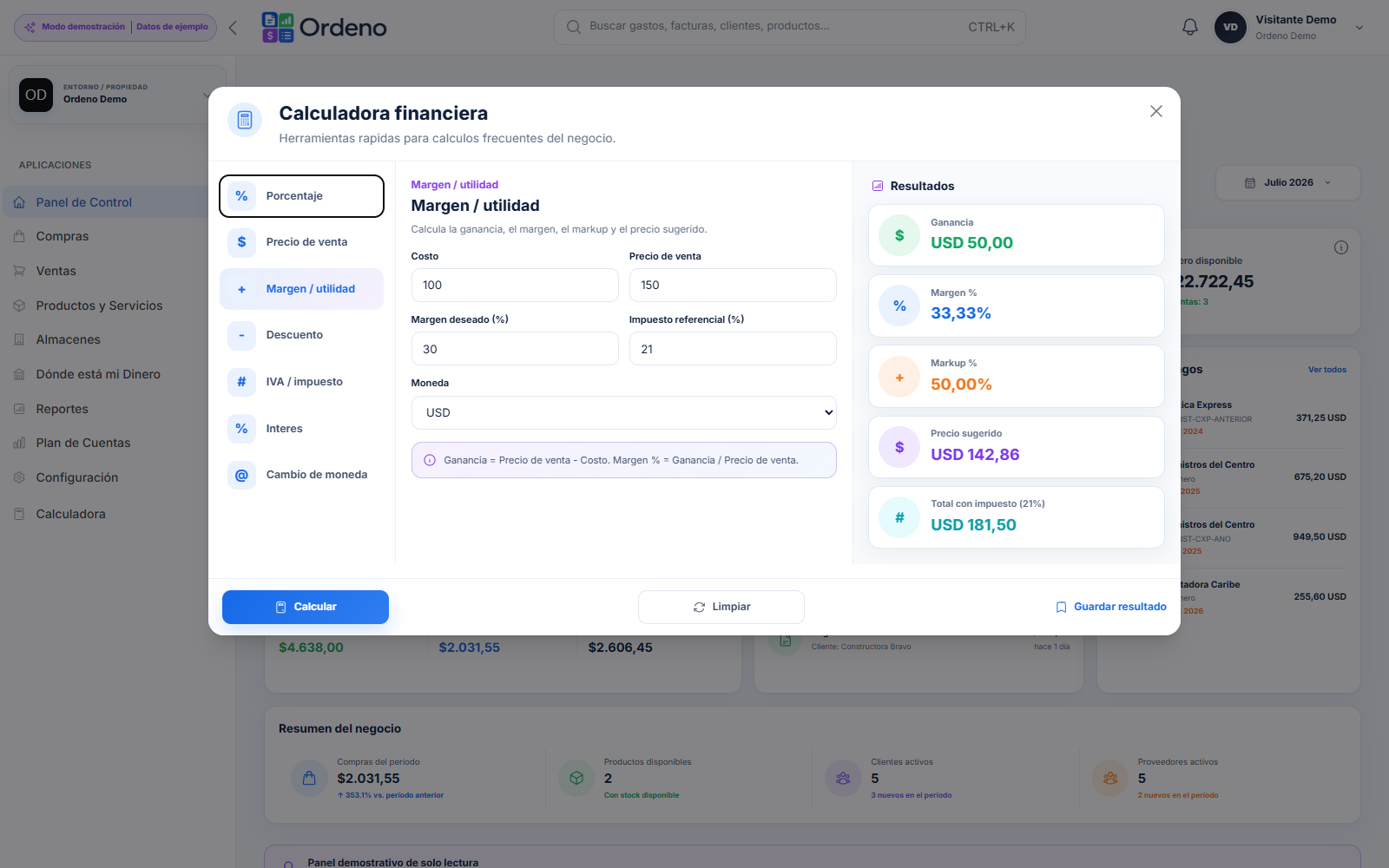Click the blue Margen % icon
This screenshot has height=868, width=1389.
[x=899, y=306]
